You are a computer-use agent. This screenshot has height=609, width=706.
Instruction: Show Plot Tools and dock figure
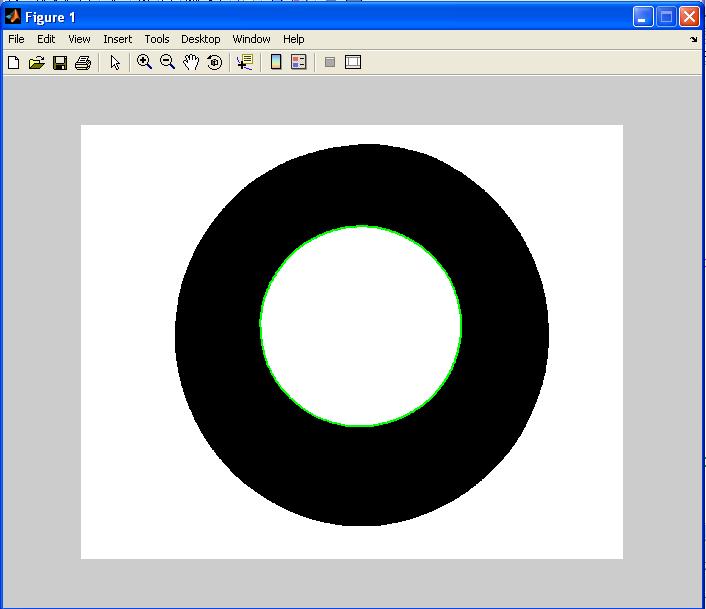[352, 62]
